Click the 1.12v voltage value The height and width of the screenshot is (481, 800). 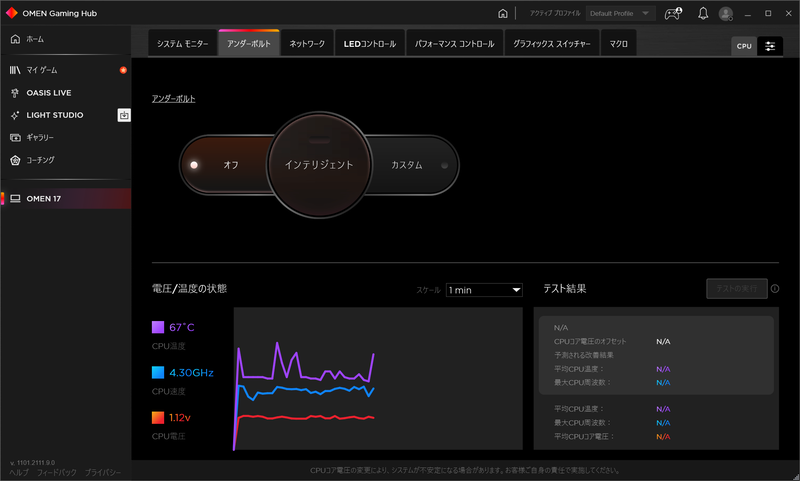[x=180, y=418]
